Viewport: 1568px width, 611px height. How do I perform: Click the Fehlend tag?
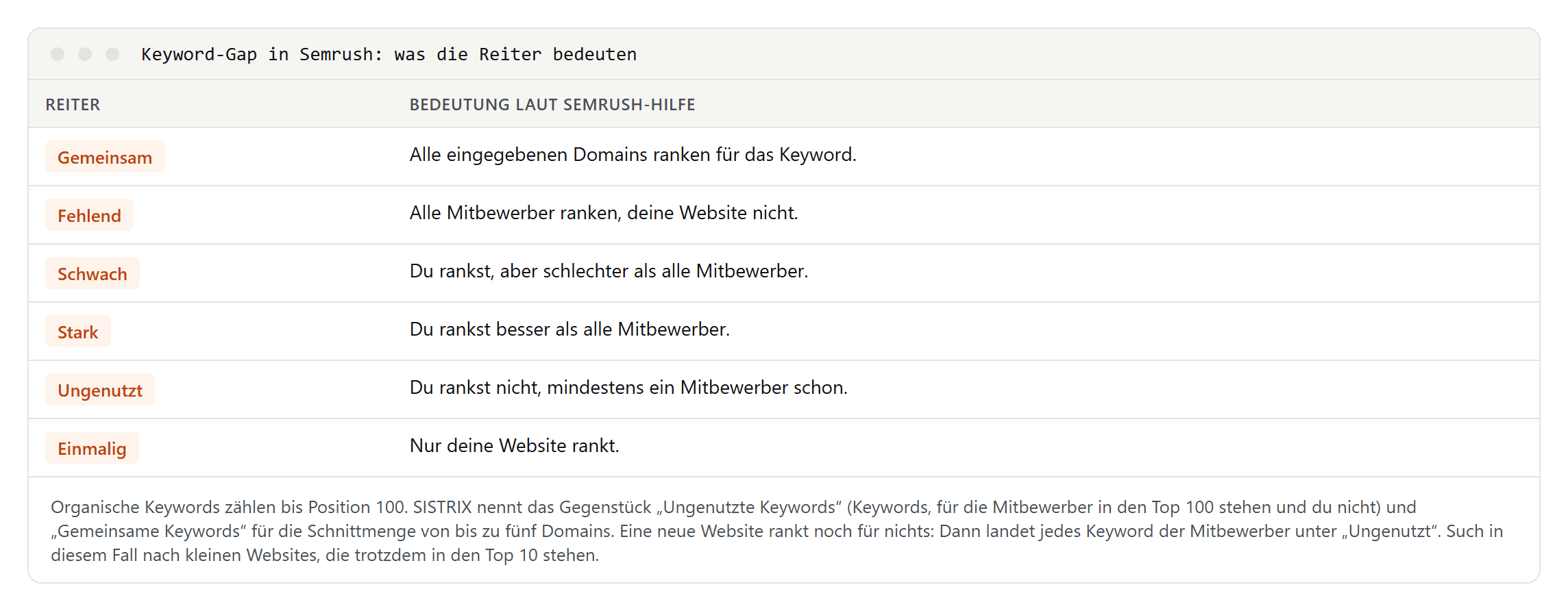coord(89,215)
